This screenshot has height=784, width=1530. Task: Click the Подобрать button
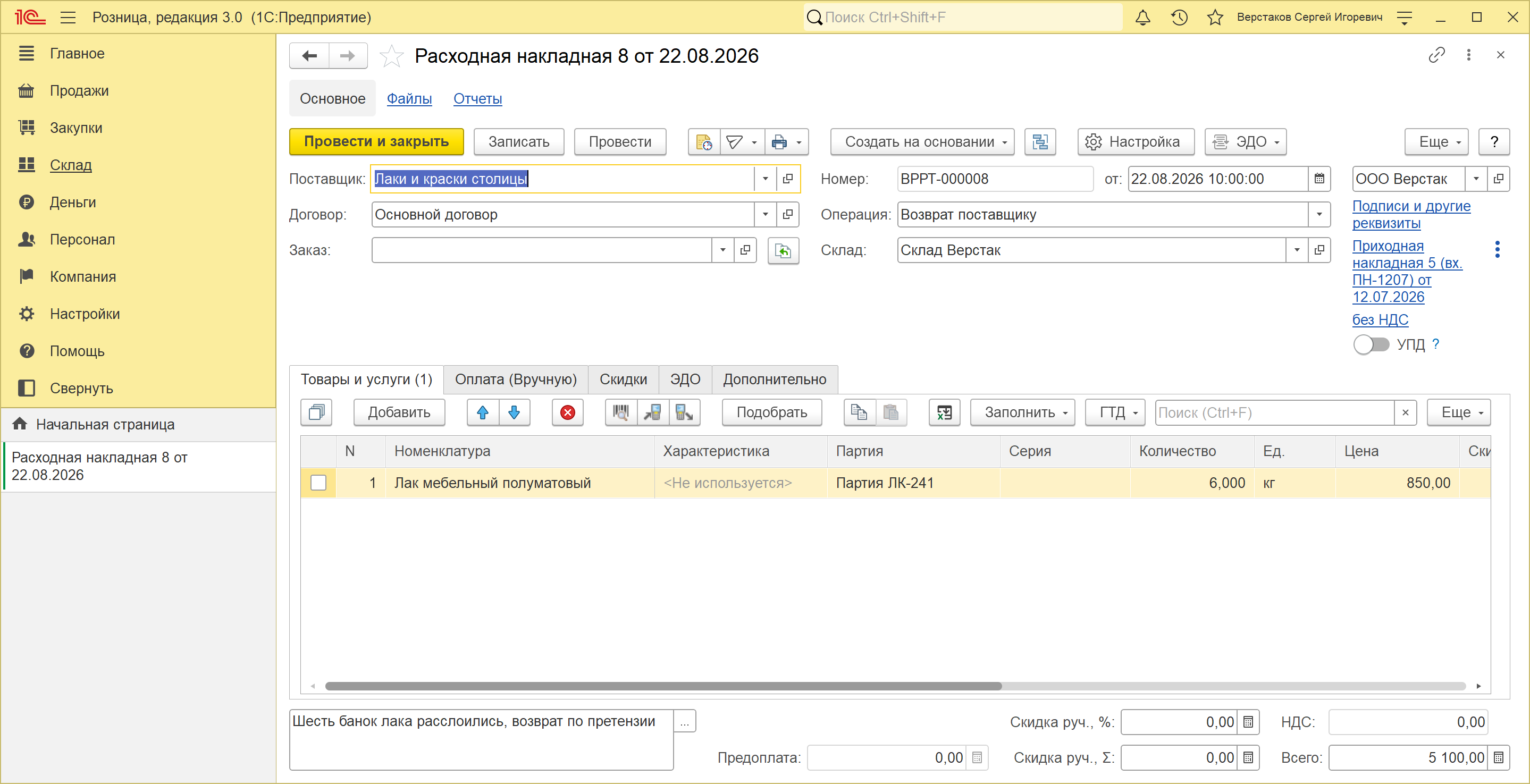(x=772, y=413)
